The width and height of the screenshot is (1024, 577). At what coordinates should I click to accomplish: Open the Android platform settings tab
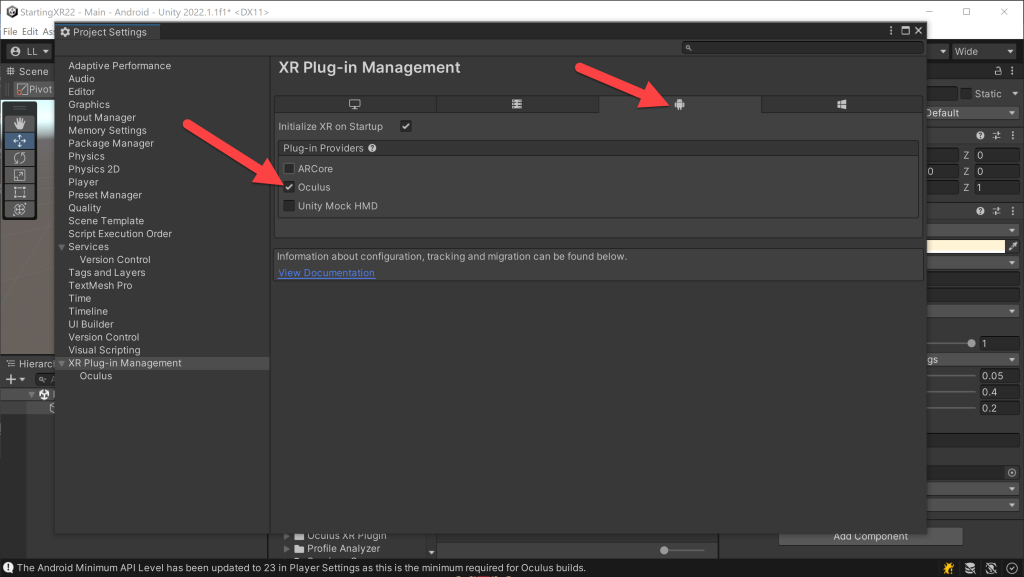[x=679, y=104]
